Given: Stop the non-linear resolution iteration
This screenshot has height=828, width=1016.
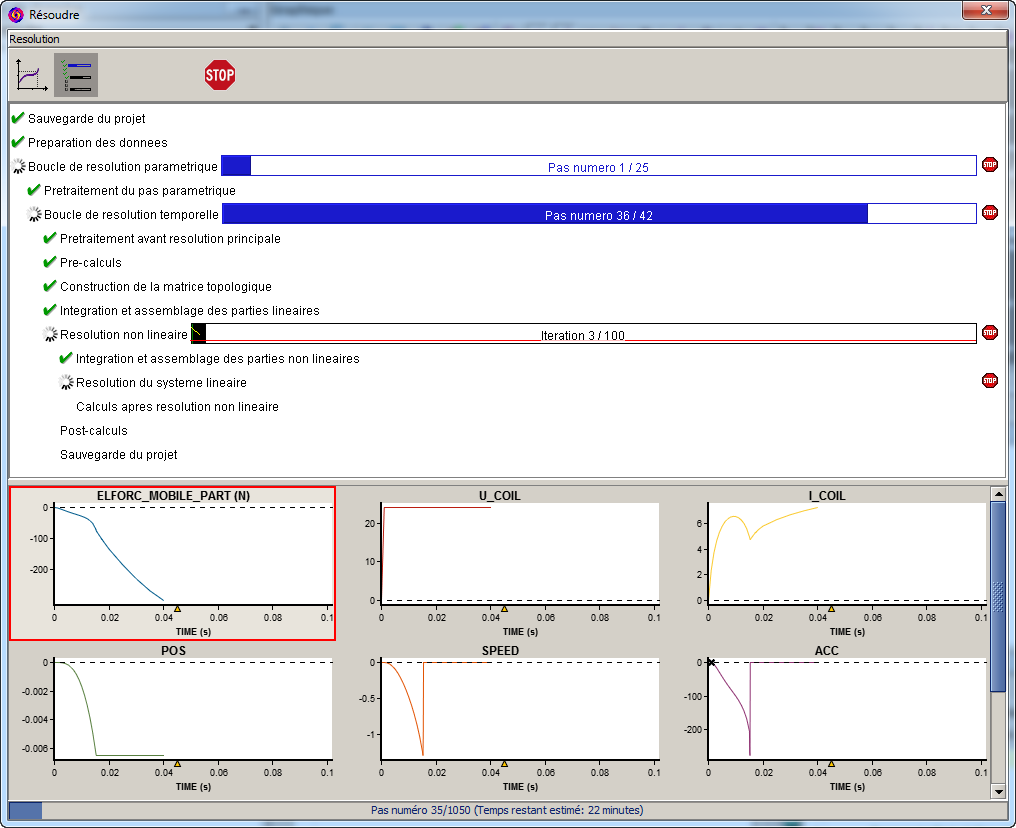Looking at the screenshot, I should point(989,333).
